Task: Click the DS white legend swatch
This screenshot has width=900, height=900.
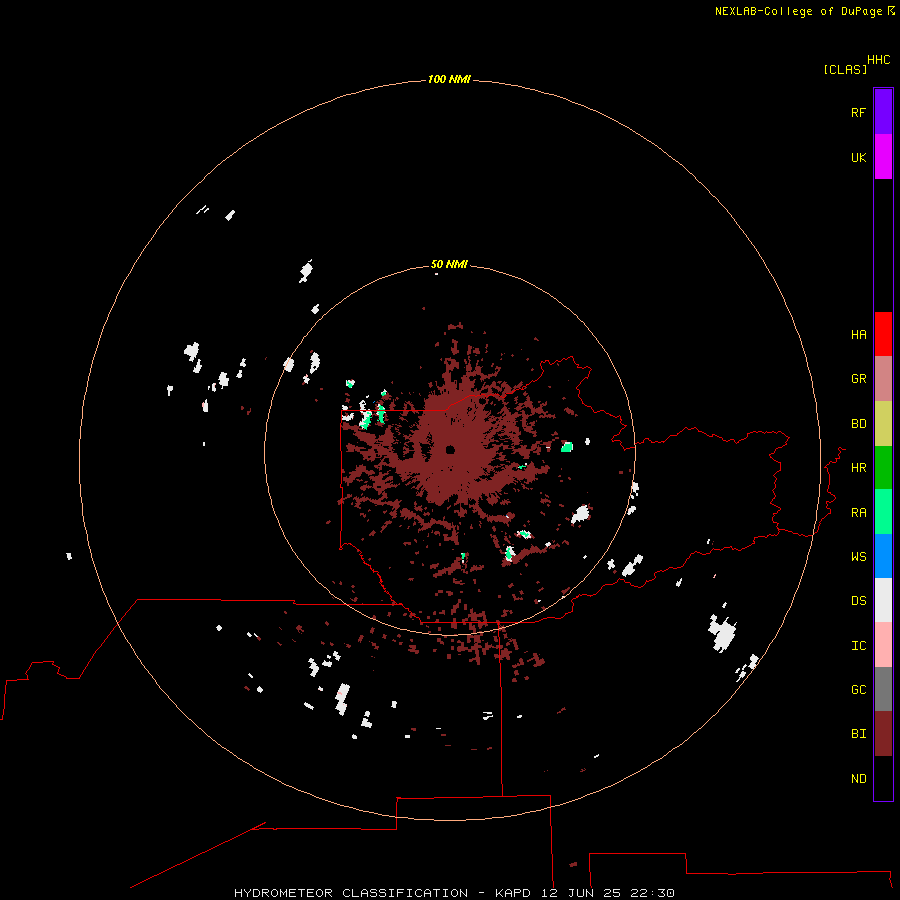Action: tap(883, 600)
